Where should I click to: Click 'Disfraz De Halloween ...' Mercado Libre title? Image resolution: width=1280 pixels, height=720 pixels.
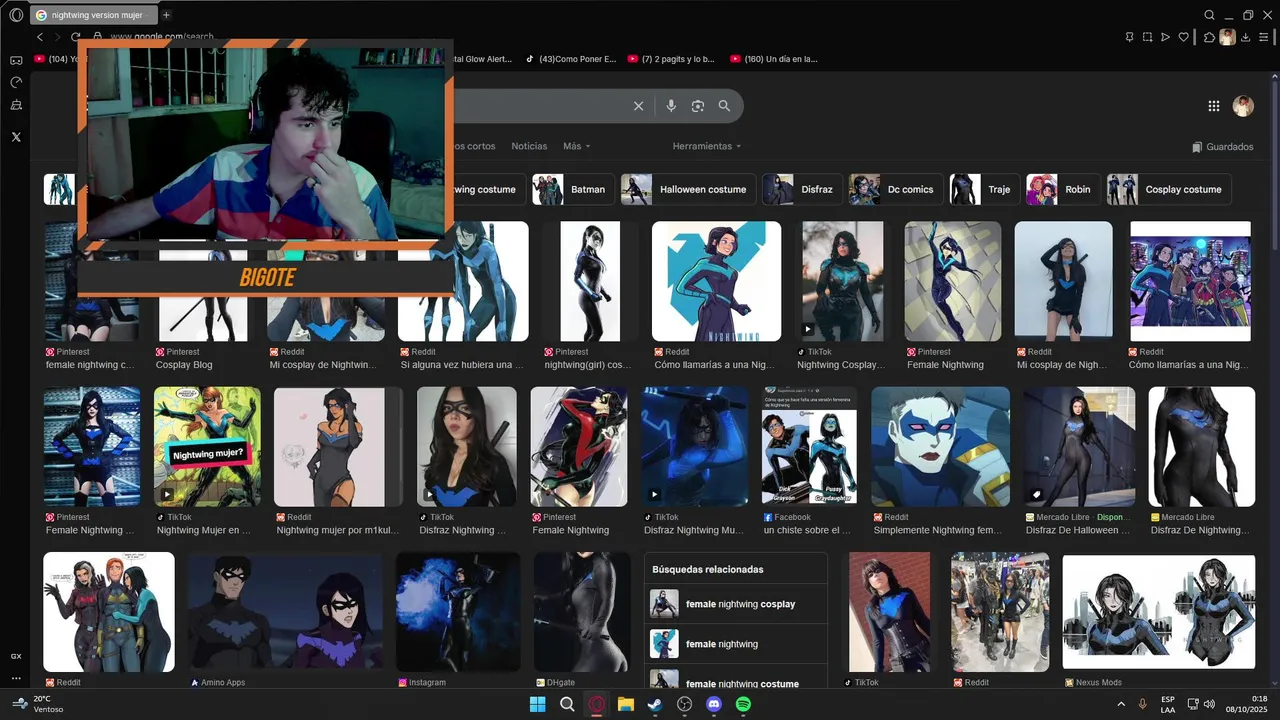[x=1078, y=530]
